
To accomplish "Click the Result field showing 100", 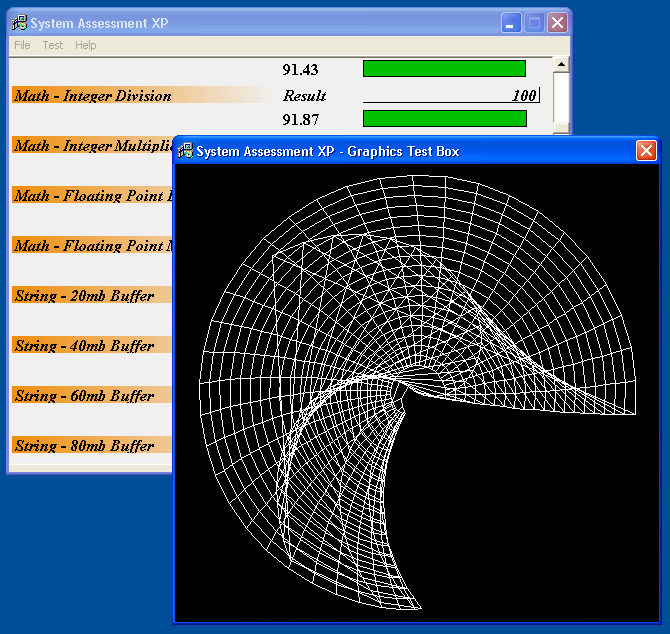I will click(450, 96).
